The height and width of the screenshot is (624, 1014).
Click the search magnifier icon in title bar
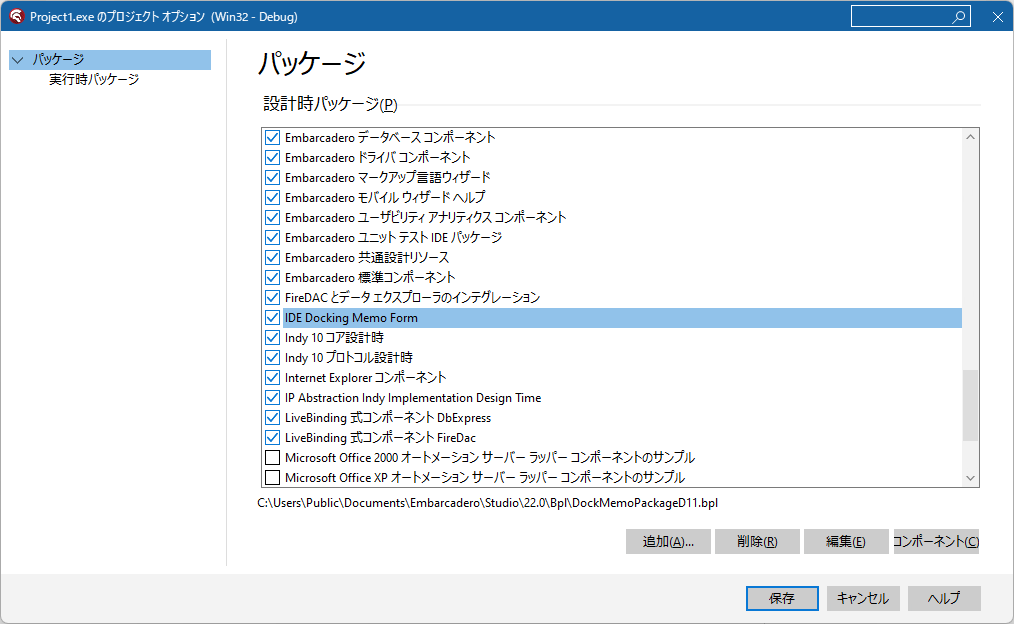pyautogui.click(x=958, y=17)
